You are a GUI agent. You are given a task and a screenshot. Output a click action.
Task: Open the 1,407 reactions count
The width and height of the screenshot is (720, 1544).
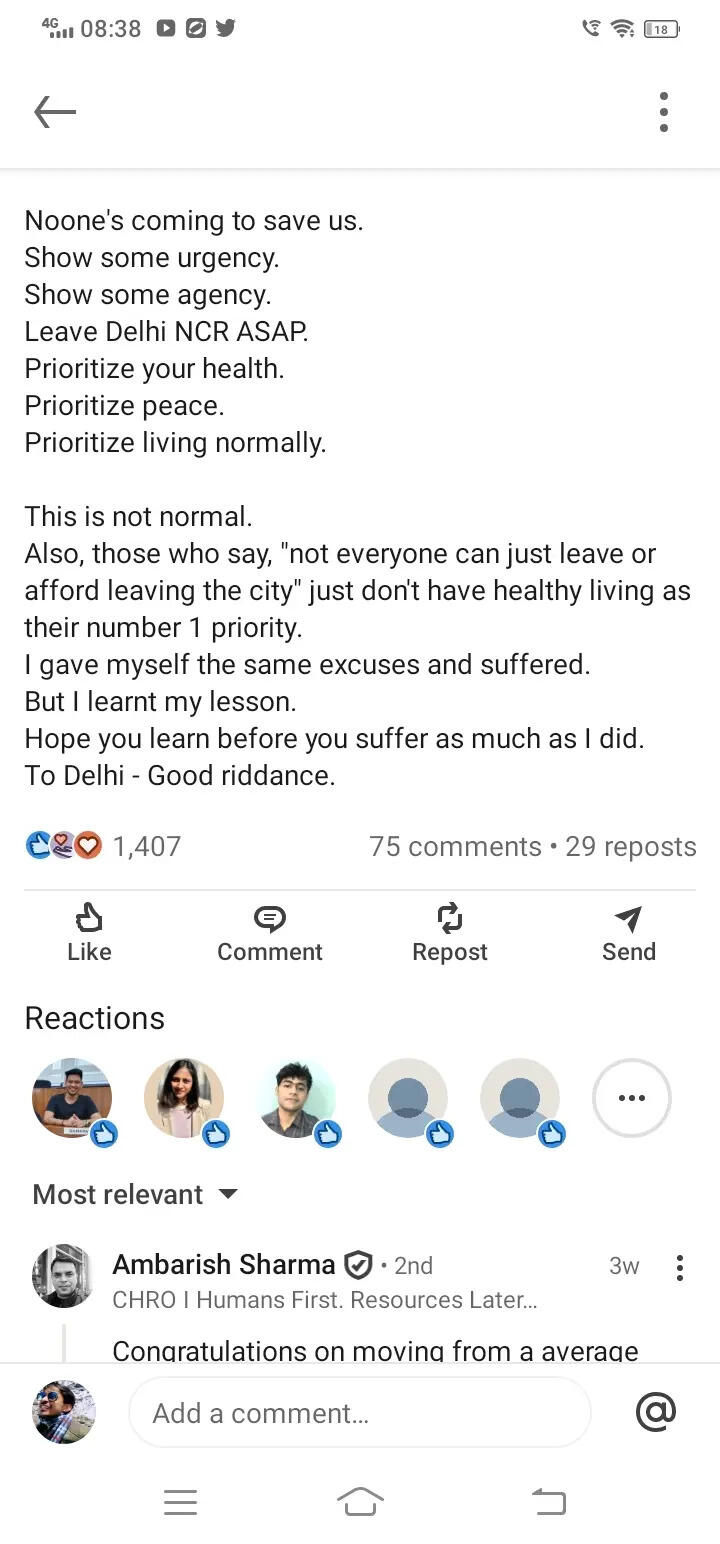(146, 846)
